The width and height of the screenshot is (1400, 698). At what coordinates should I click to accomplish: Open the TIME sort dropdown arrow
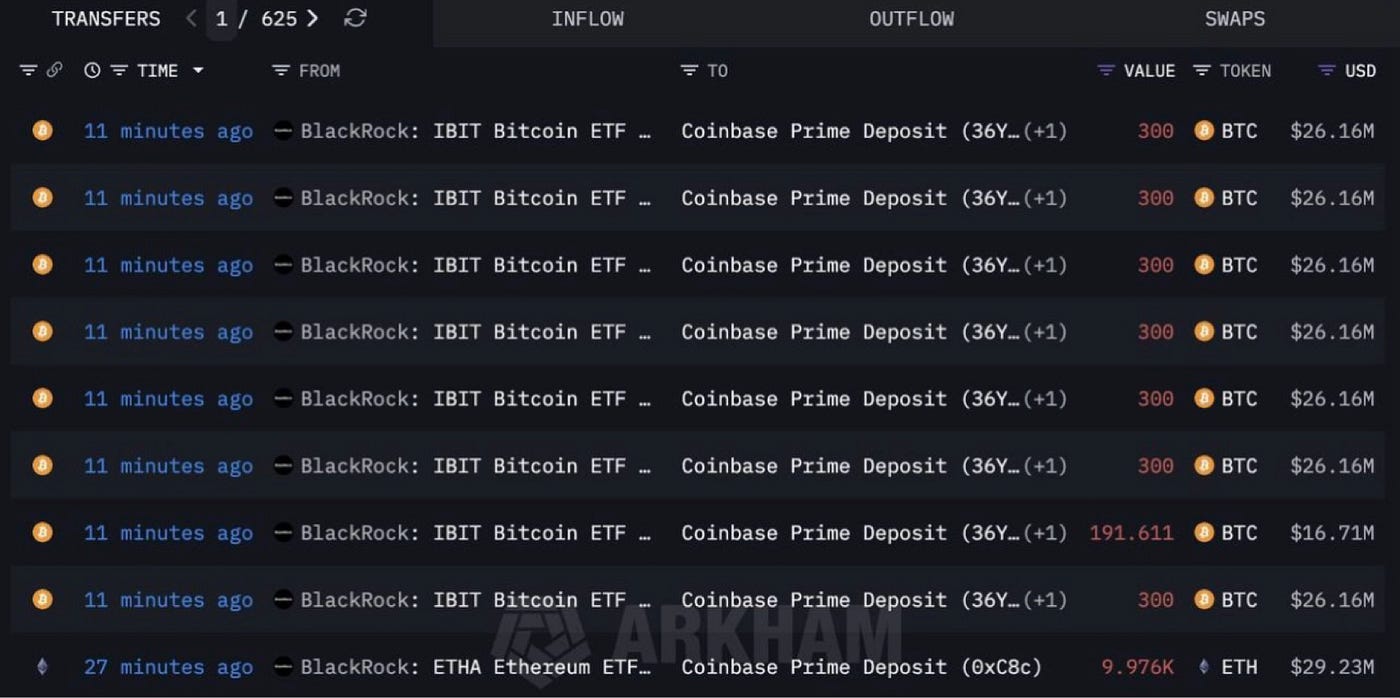click(198, 70)
